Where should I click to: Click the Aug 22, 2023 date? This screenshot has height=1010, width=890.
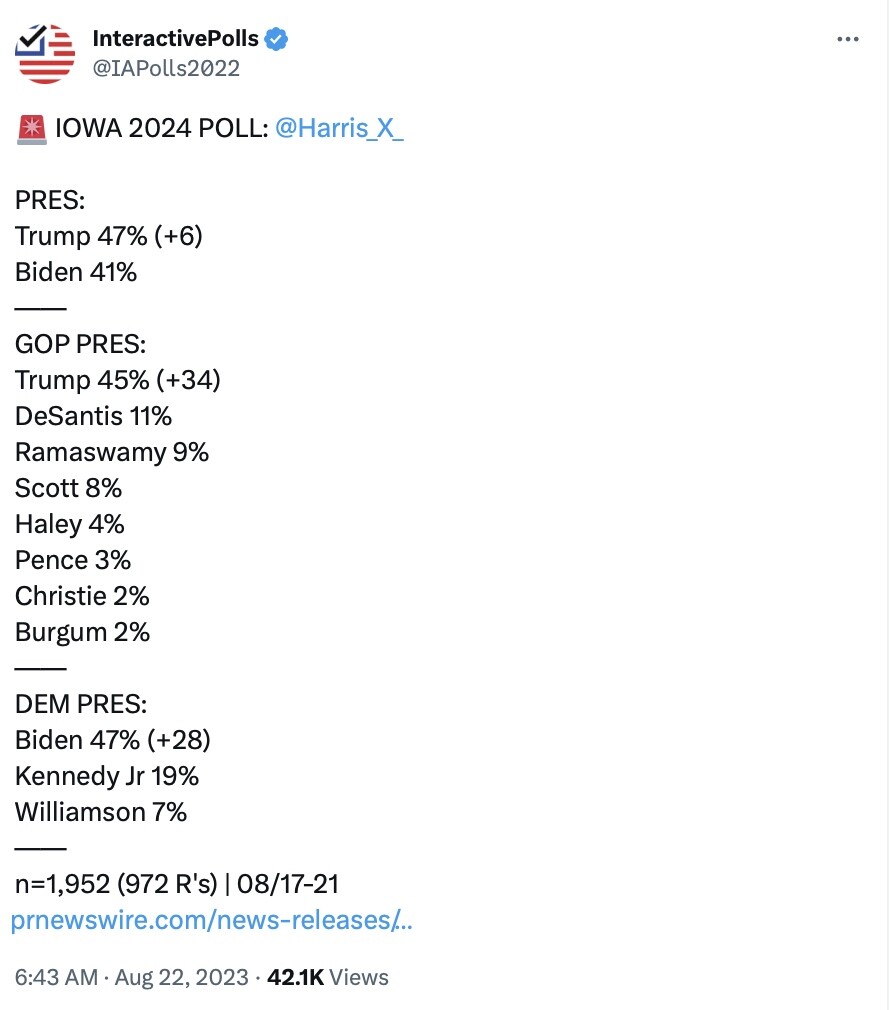click(x=182, y=977)
